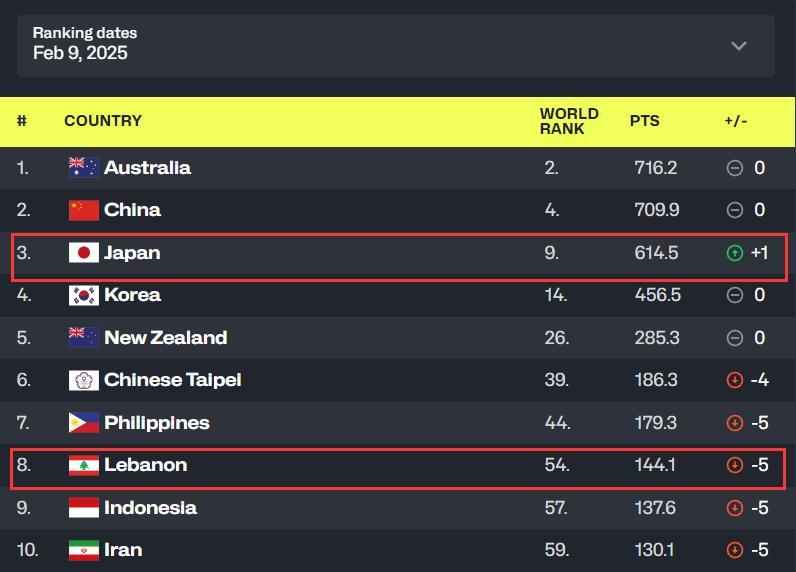Click the Japan flag icon
This screenshot has height=572, width=796.
[83, 253]
